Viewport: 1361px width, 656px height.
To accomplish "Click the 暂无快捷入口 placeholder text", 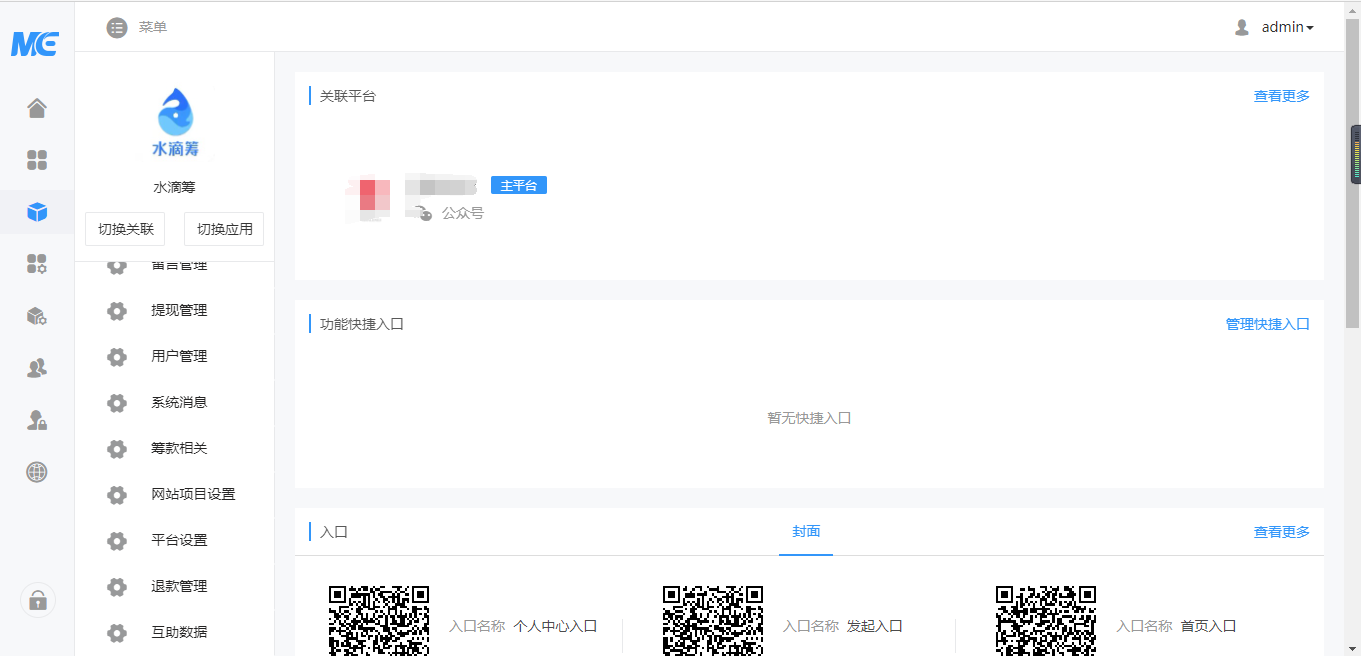I will coord(809,418).
